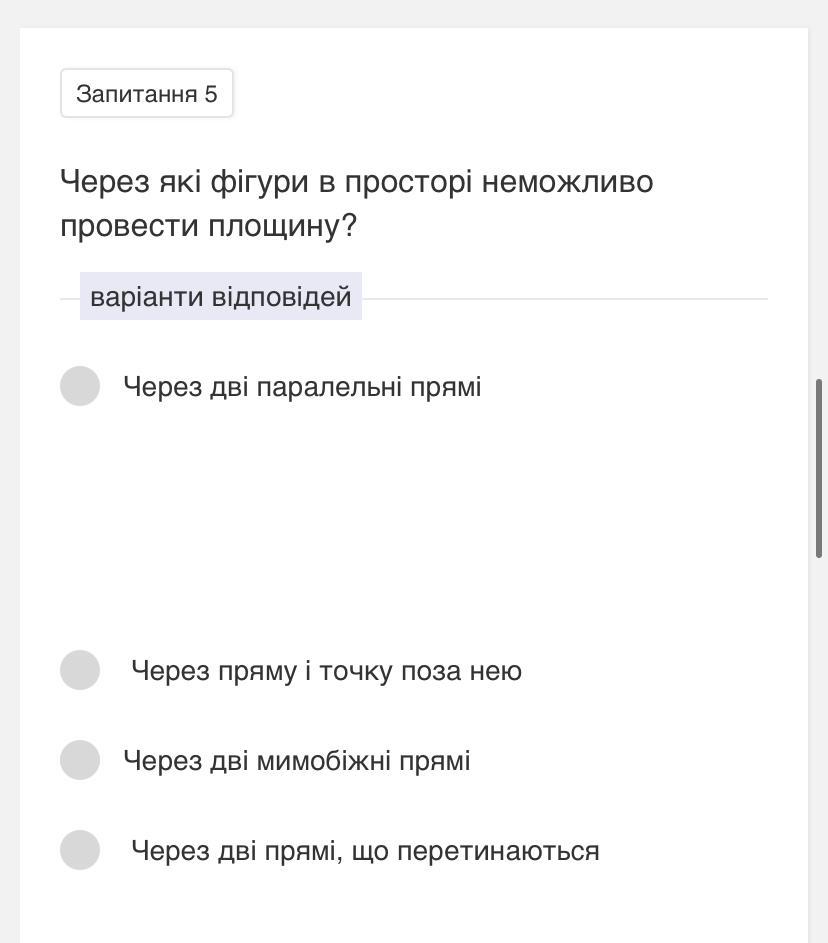The width and height of the screenshot is (828, 943).
Task: Click the vertical scrollbar thumb on the right
Action: [819, 468]
